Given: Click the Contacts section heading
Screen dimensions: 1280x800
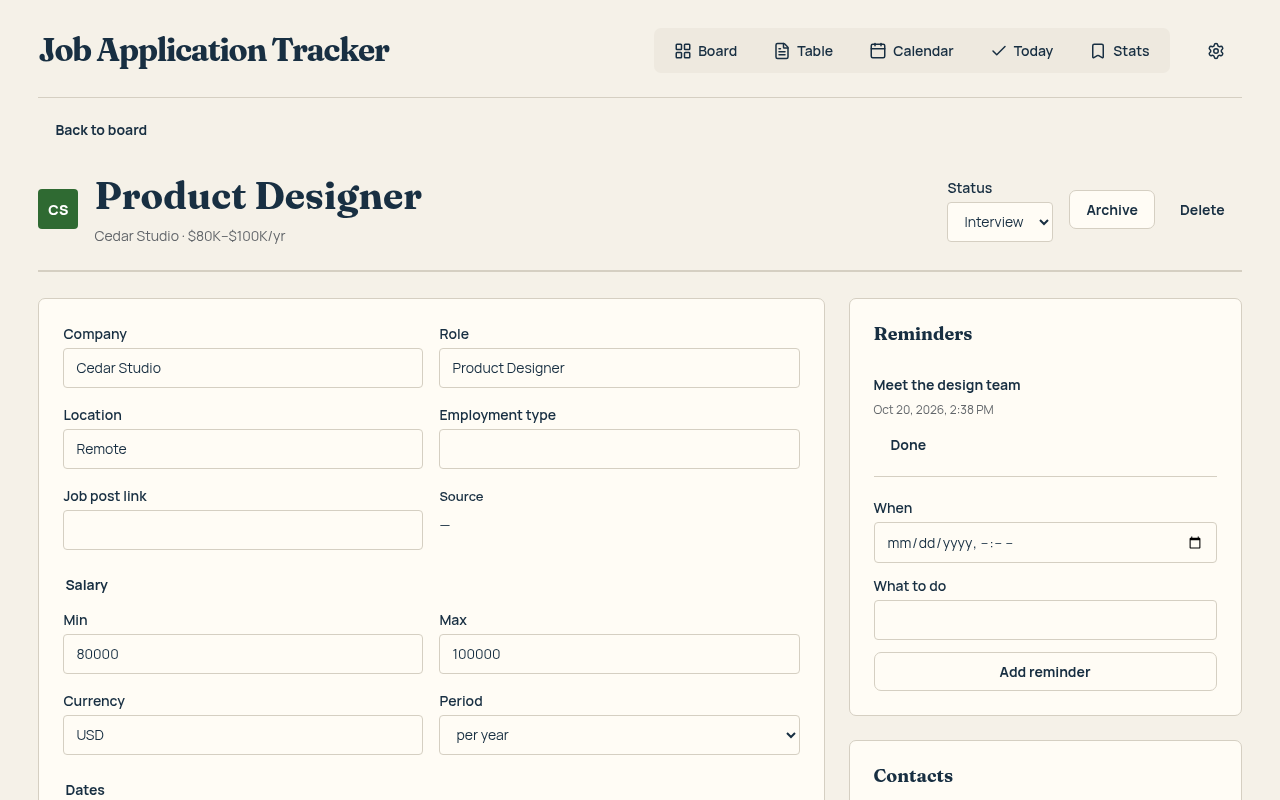Looking at the screenshot, I should 913,776.
